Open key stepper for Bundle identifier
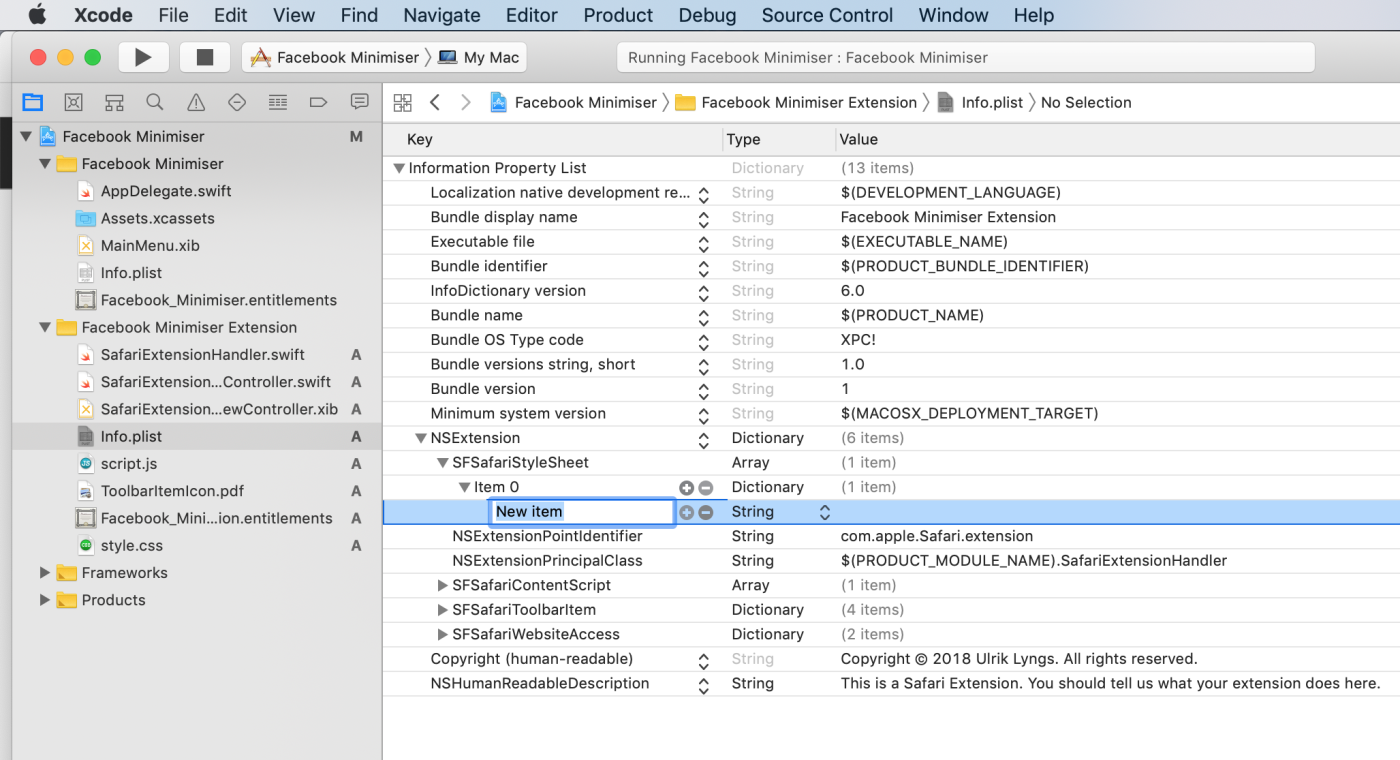The width and height of the screenshot is (1400, 760). click(x=704, y=267)
